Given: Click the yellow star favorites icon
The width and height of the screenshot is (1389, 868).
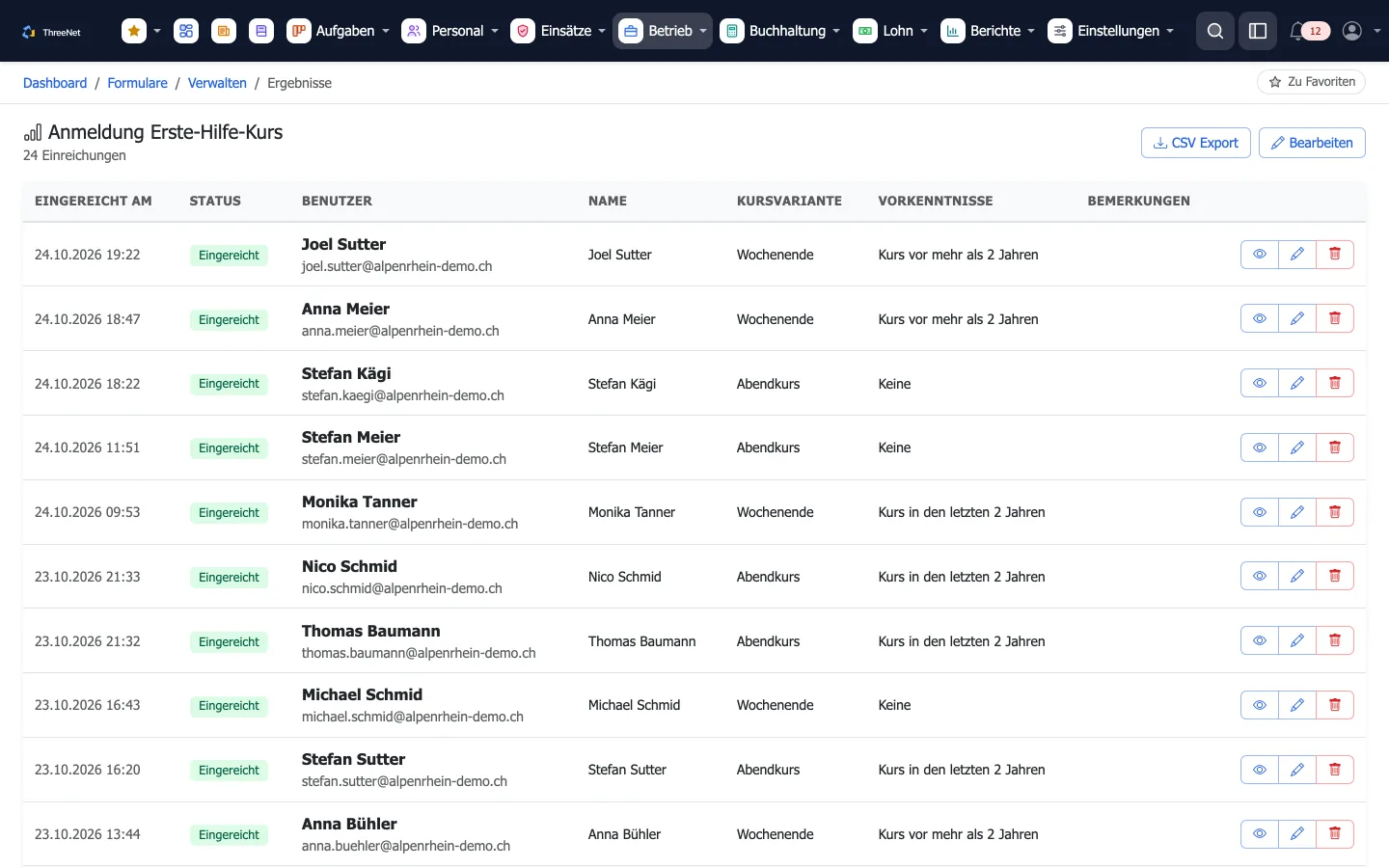Looking at the screenshot, I should click(x=134, y=31).
